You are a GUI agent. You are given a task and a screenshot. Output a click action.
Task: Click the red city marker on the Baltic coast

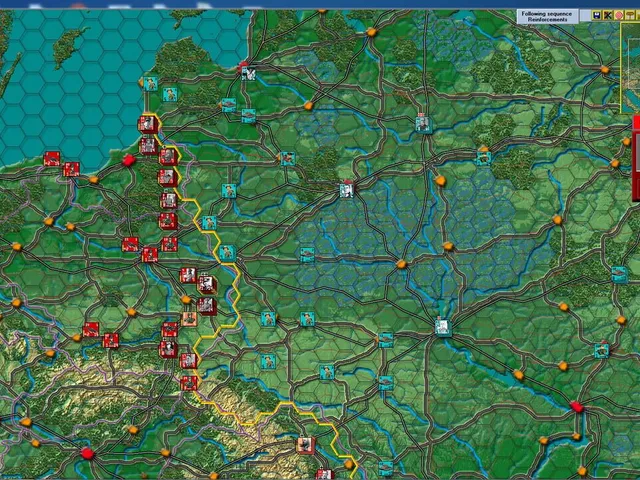pos(129,160)
